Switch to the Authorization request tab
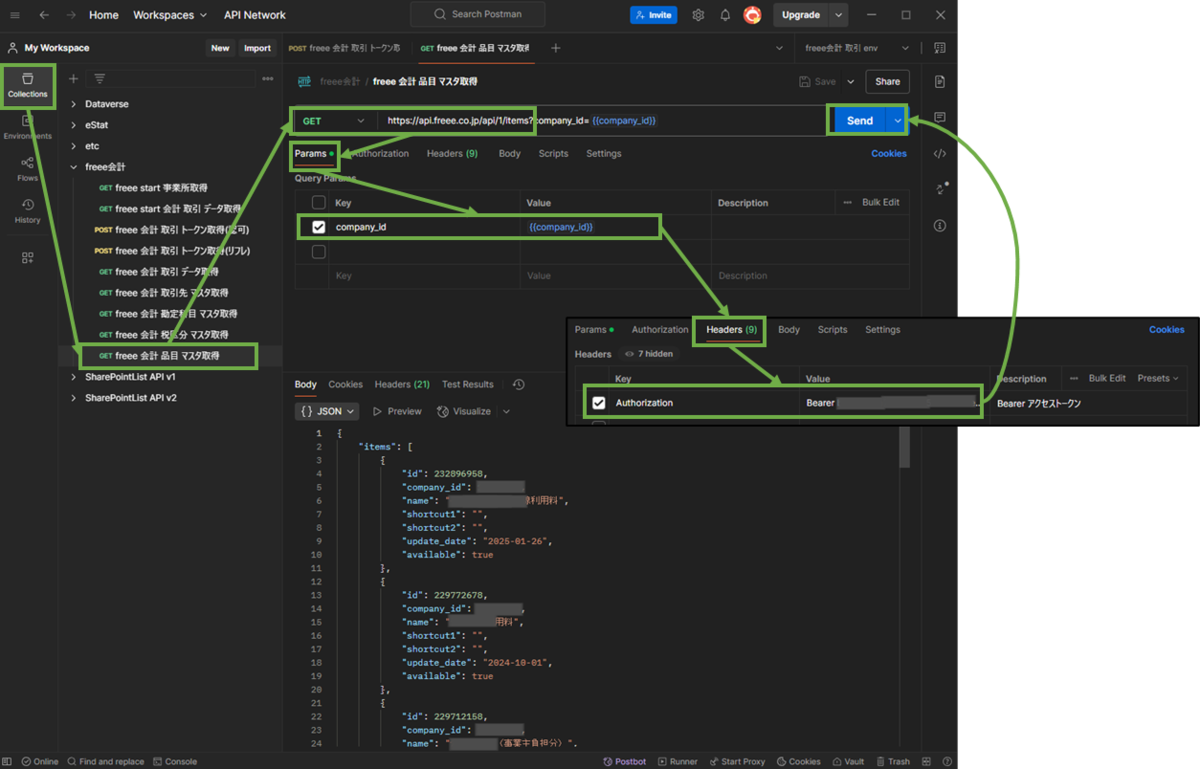 pyautogui.click(x=381, y=154)
